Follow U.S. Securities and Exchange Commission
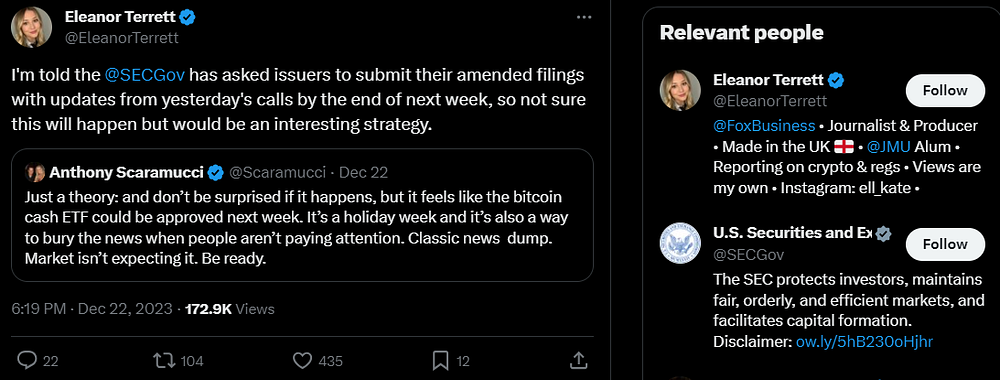The image size is (1000, 380). pos(945,244)
